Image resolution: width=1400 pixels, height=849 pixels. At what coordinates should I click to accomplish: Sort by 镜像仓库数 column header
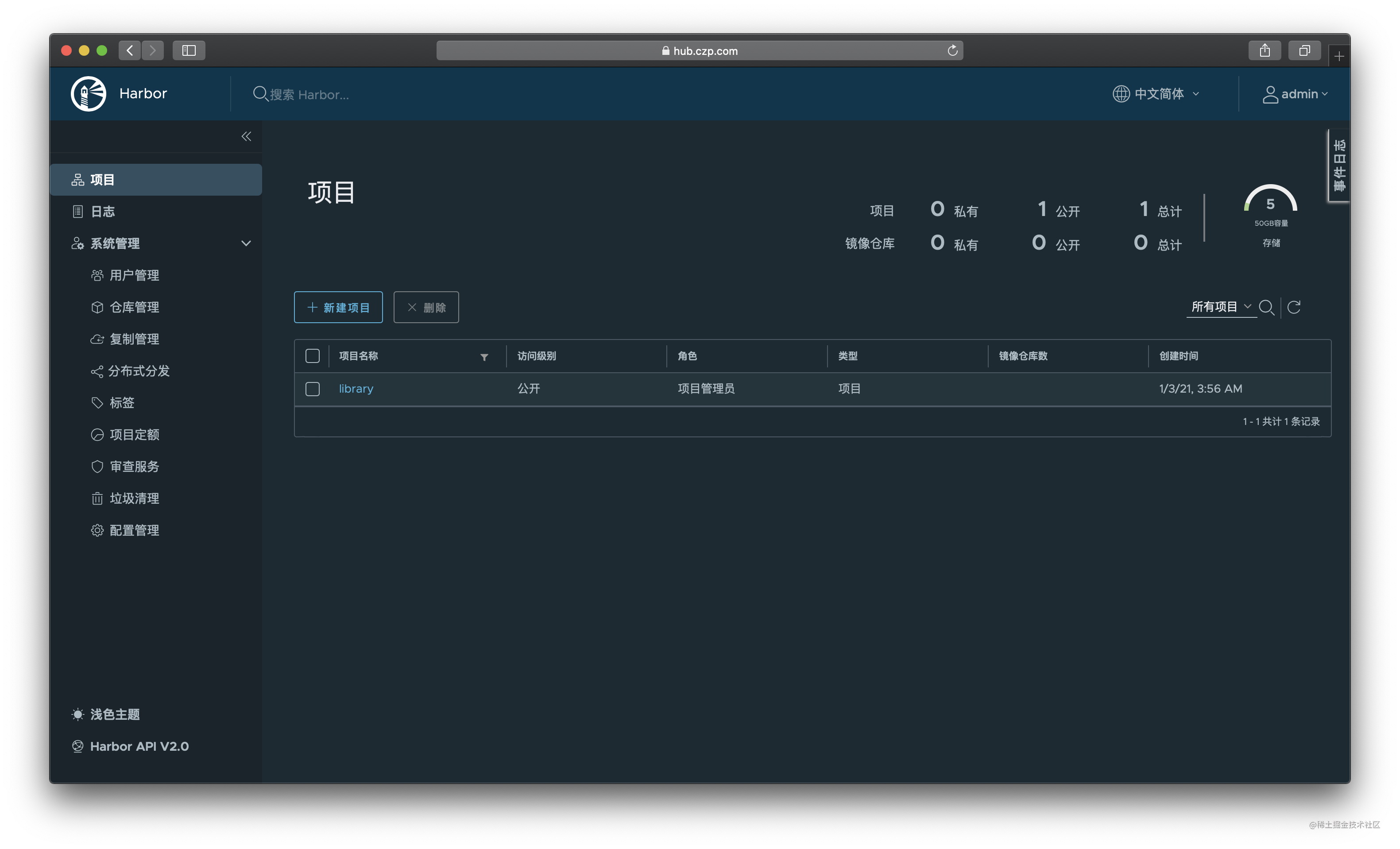coord(1023,355)
